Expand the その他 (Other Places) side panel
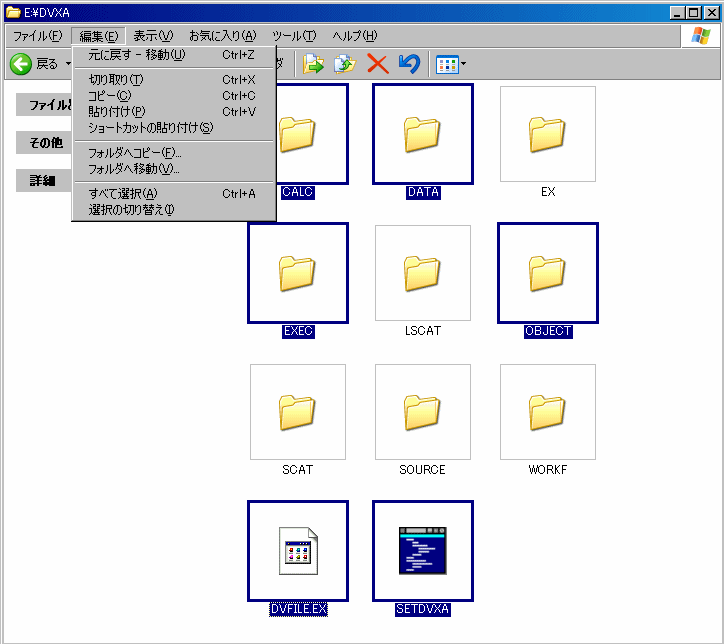This screenshot has width=724, height=644. tap(45, 143)
